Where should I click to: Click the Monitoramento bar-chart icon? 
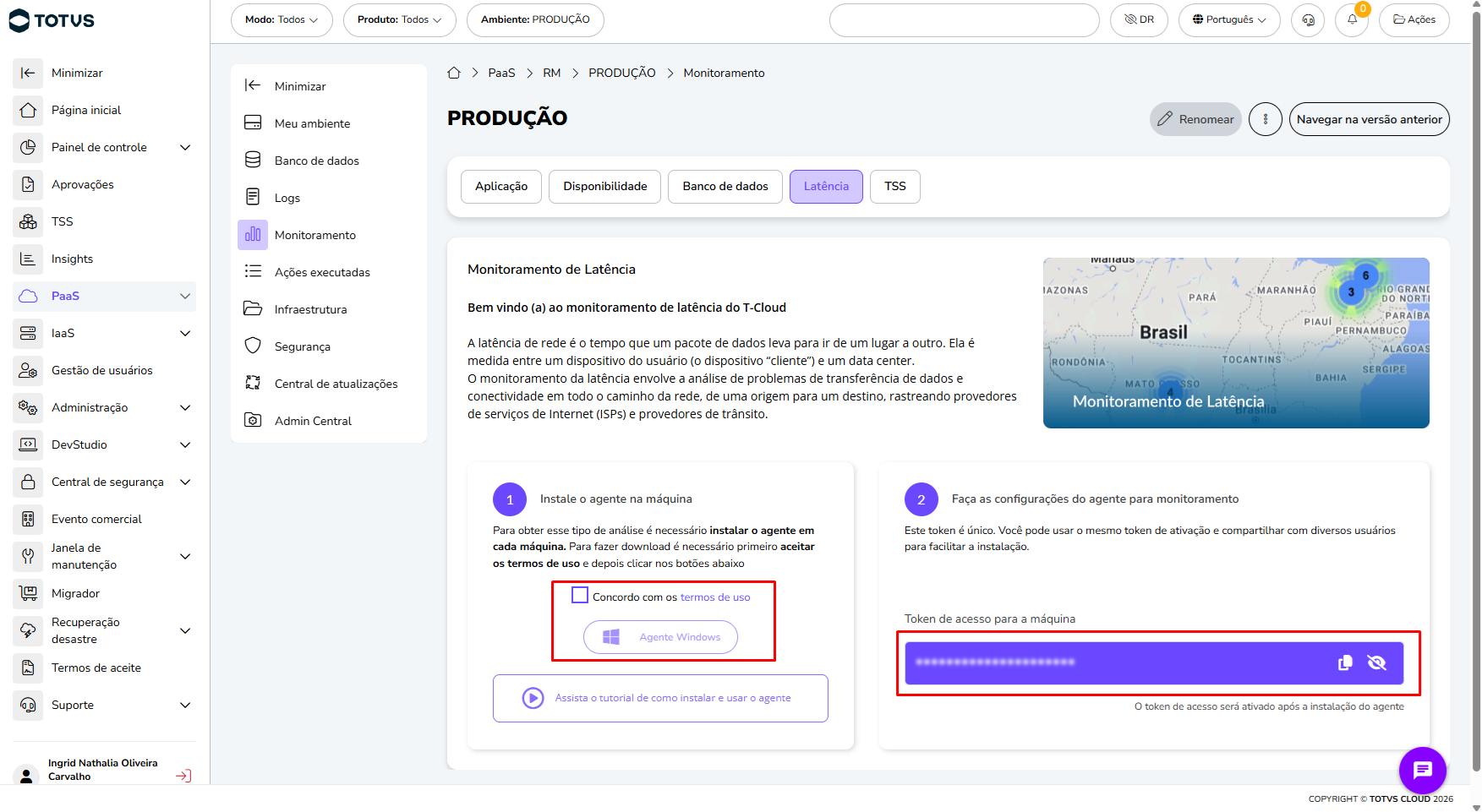point(253,235)
